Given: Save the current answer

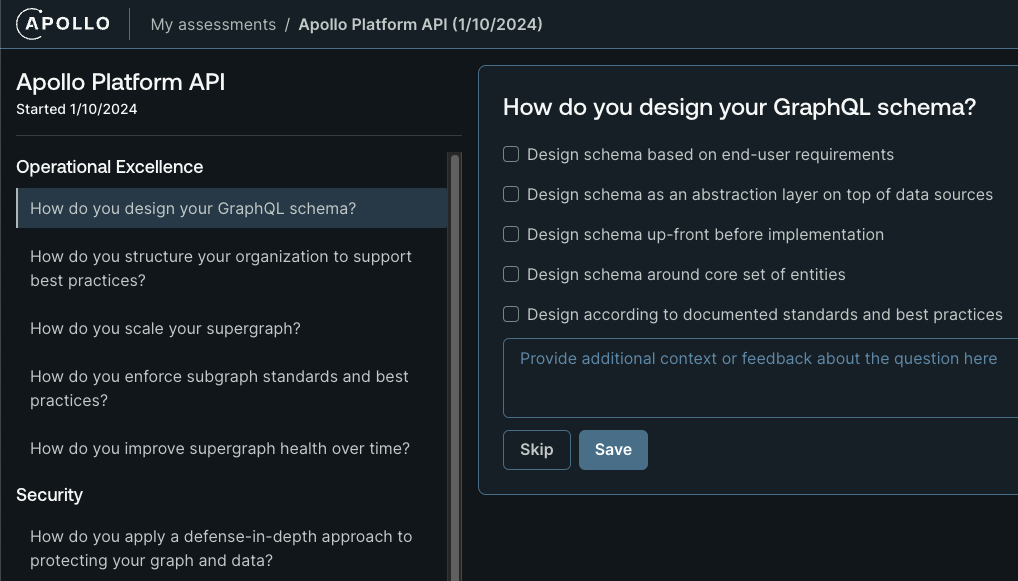Looking at the screenshot, I should [x=614, y=450].
